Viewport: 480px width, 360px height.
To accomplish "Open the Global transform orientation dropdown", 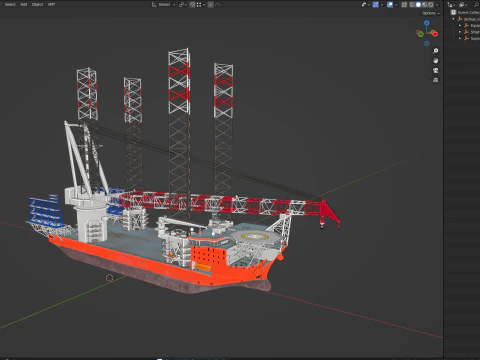I will pyautogui.click(x=163, y=5).
